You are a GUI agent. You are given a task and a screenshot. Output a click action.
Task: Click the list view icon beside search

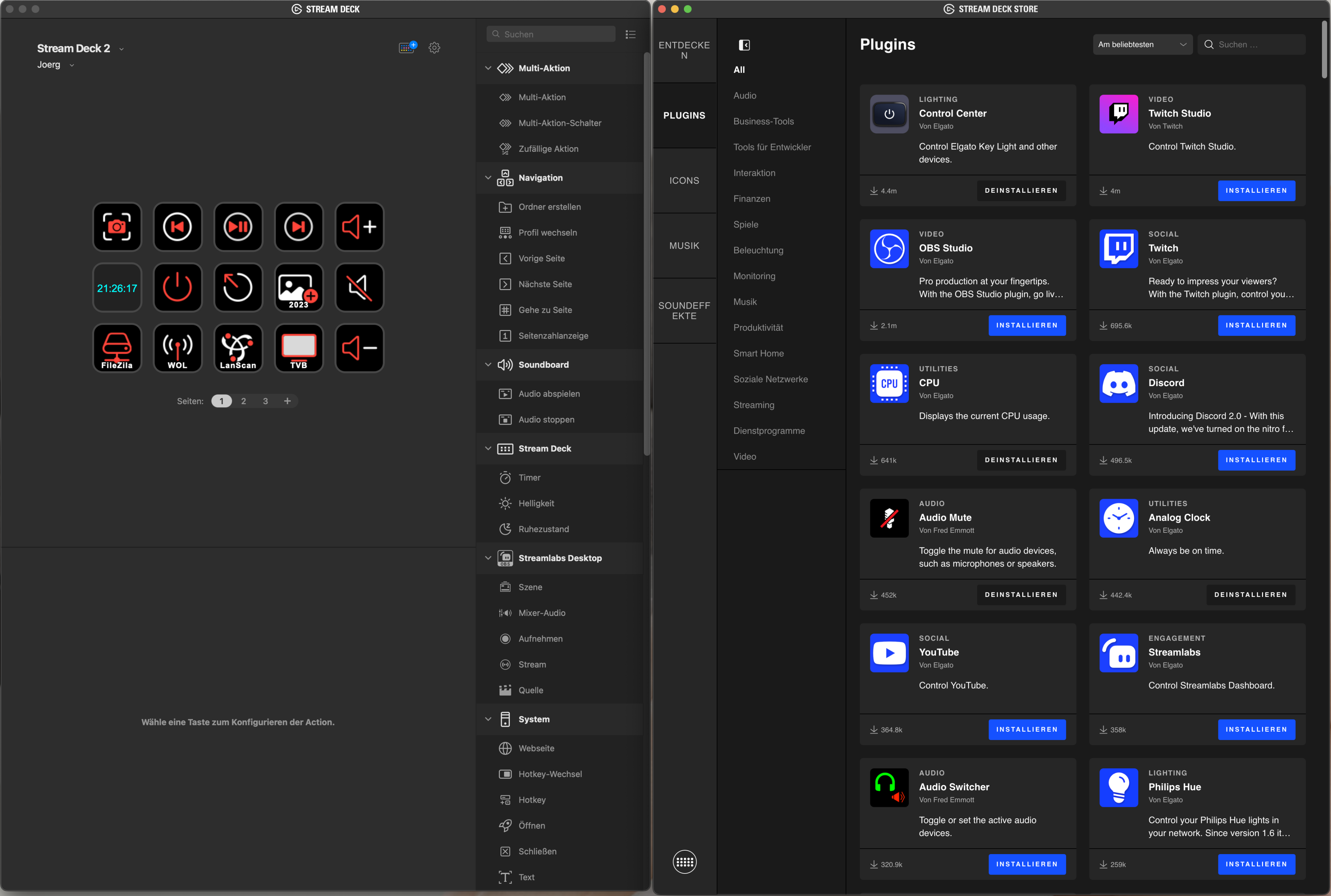[x=631, y=34]
